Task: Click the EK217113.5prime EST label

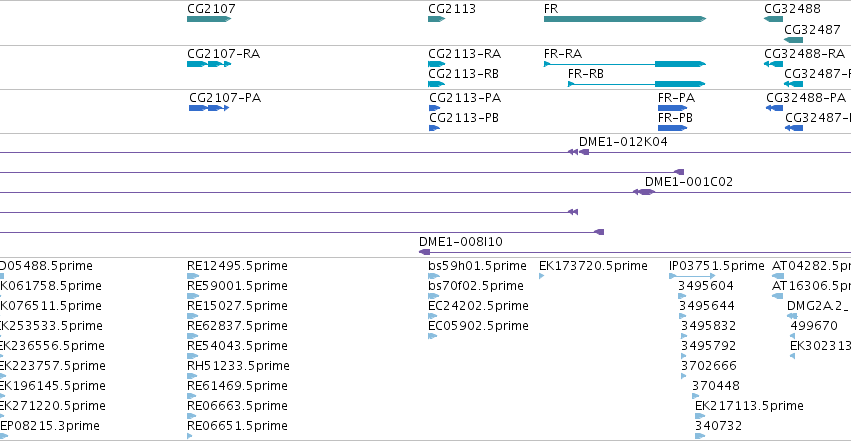Action: (749, 406)
